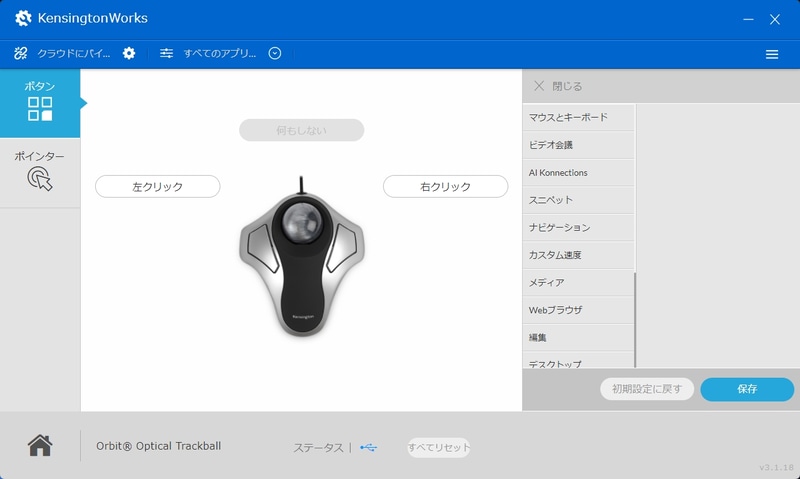Click the 右クリック button assignment

pyautogui.click(x=445, y=187)
